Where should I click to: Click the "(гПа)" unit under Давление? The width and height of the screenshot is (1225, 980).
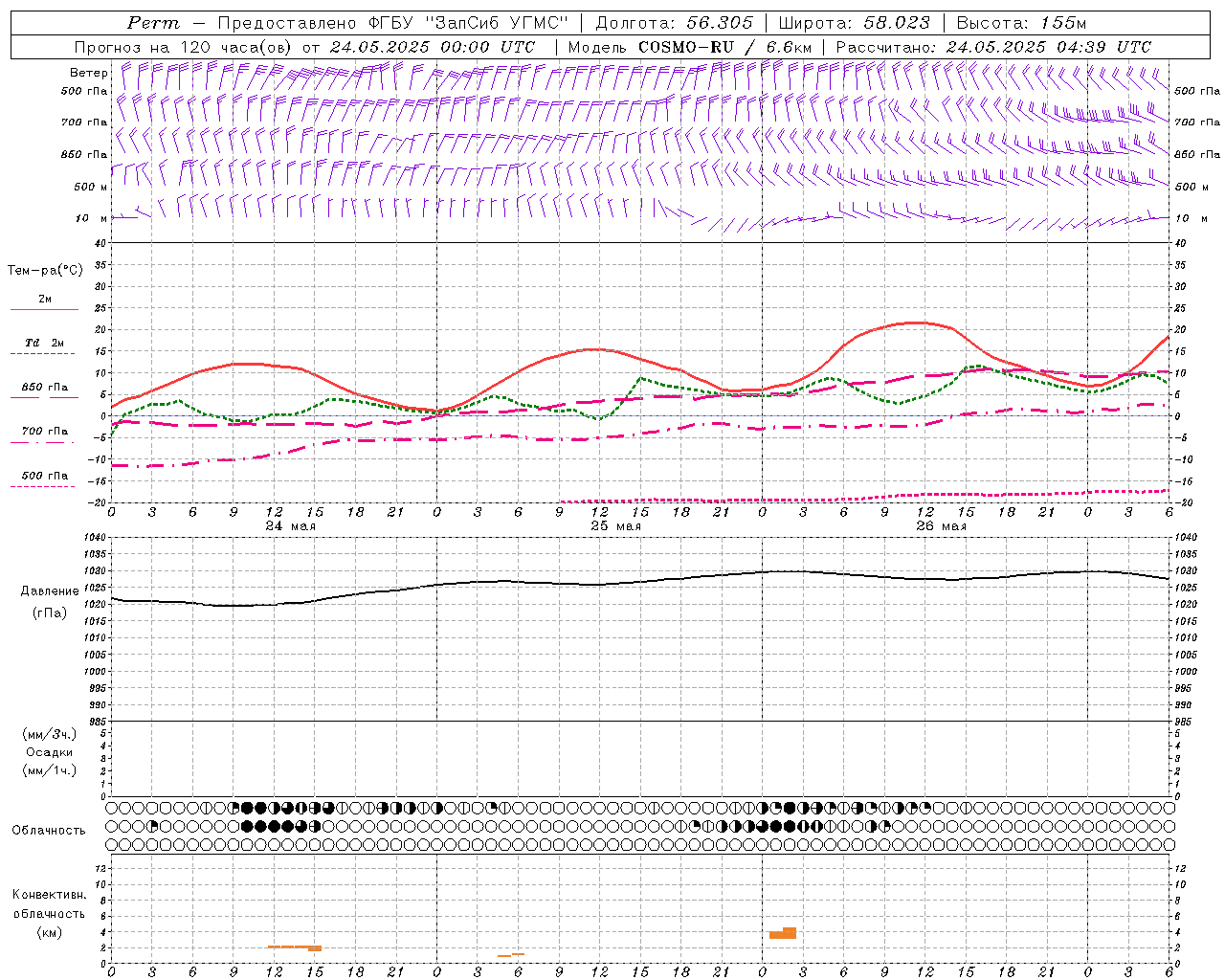click(x=49, y=612)
